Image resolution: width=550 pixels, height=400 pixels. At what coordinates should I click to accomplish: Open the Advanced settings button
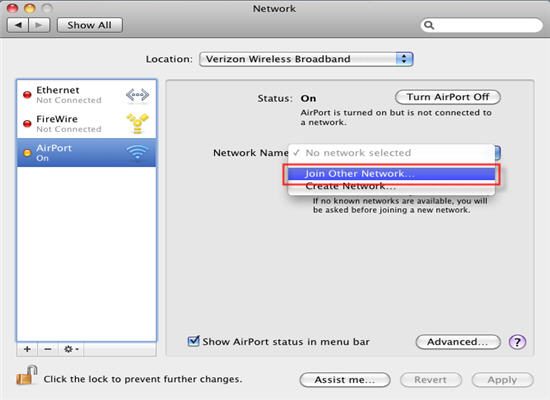tap(458, 342)
